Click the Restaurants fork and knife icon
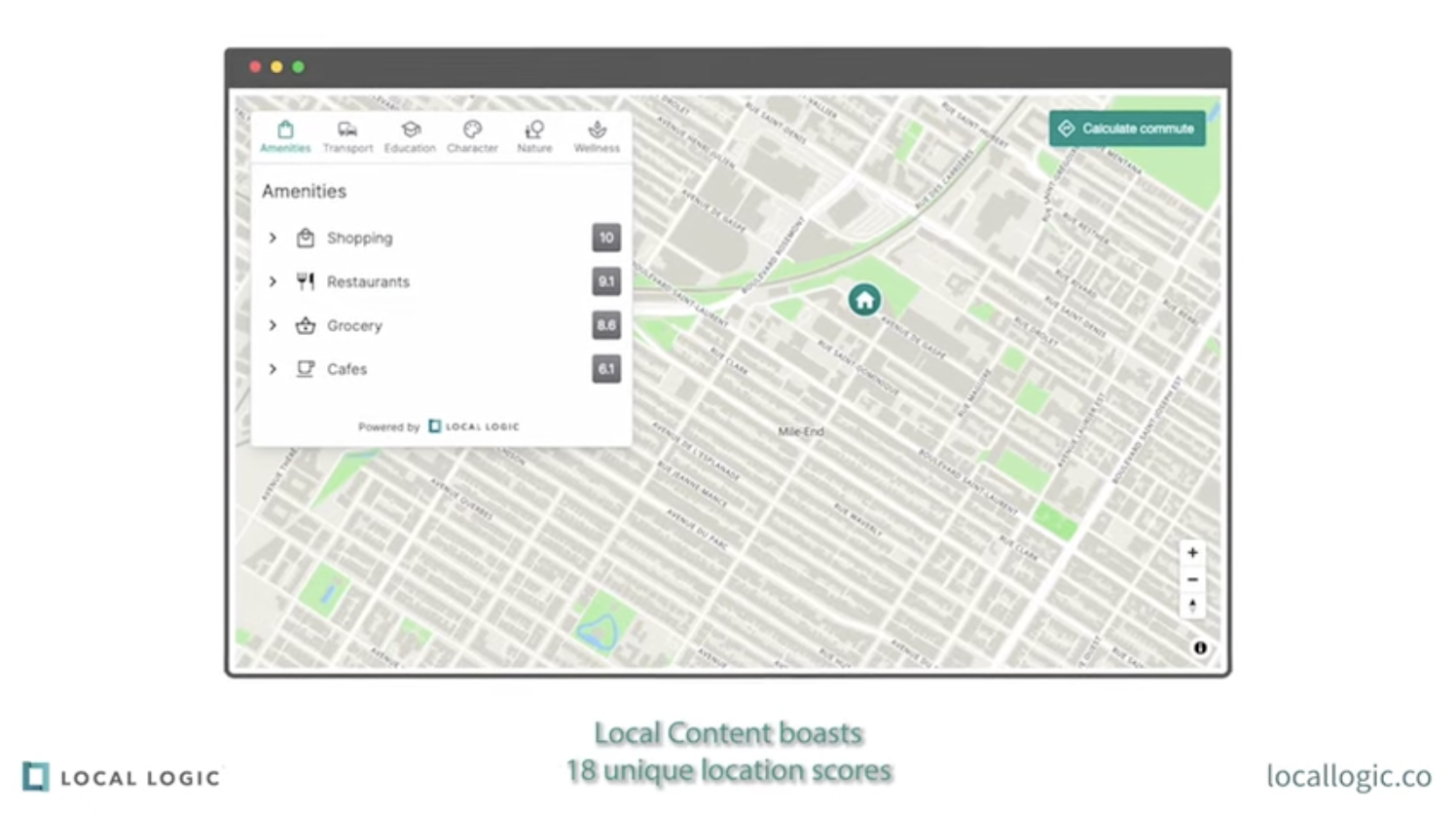The image size is (1456, 814). point(306,281)
